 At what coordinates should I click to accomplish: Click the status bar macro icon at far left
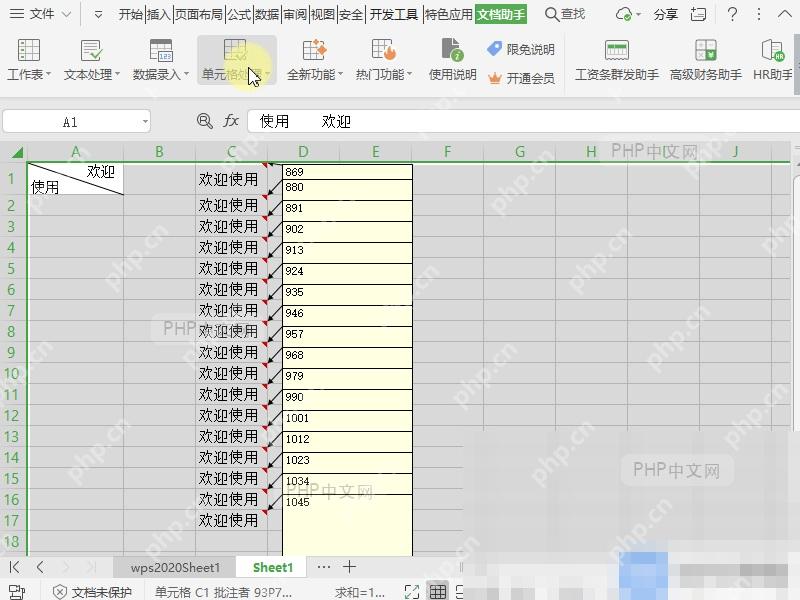pos(17,592)
